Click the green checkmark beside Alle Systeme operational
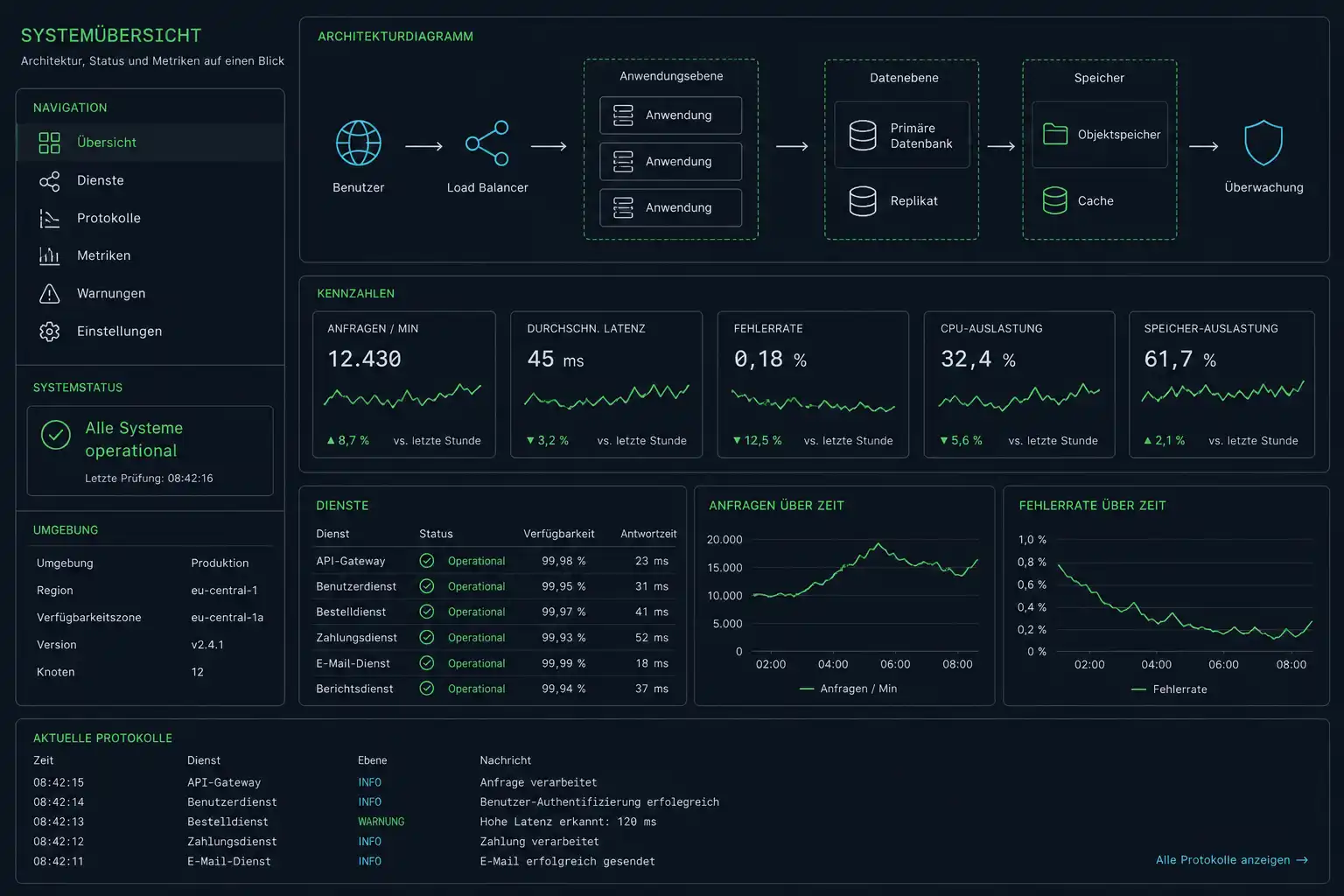1344x896 pixels. (x=56, y=435)
